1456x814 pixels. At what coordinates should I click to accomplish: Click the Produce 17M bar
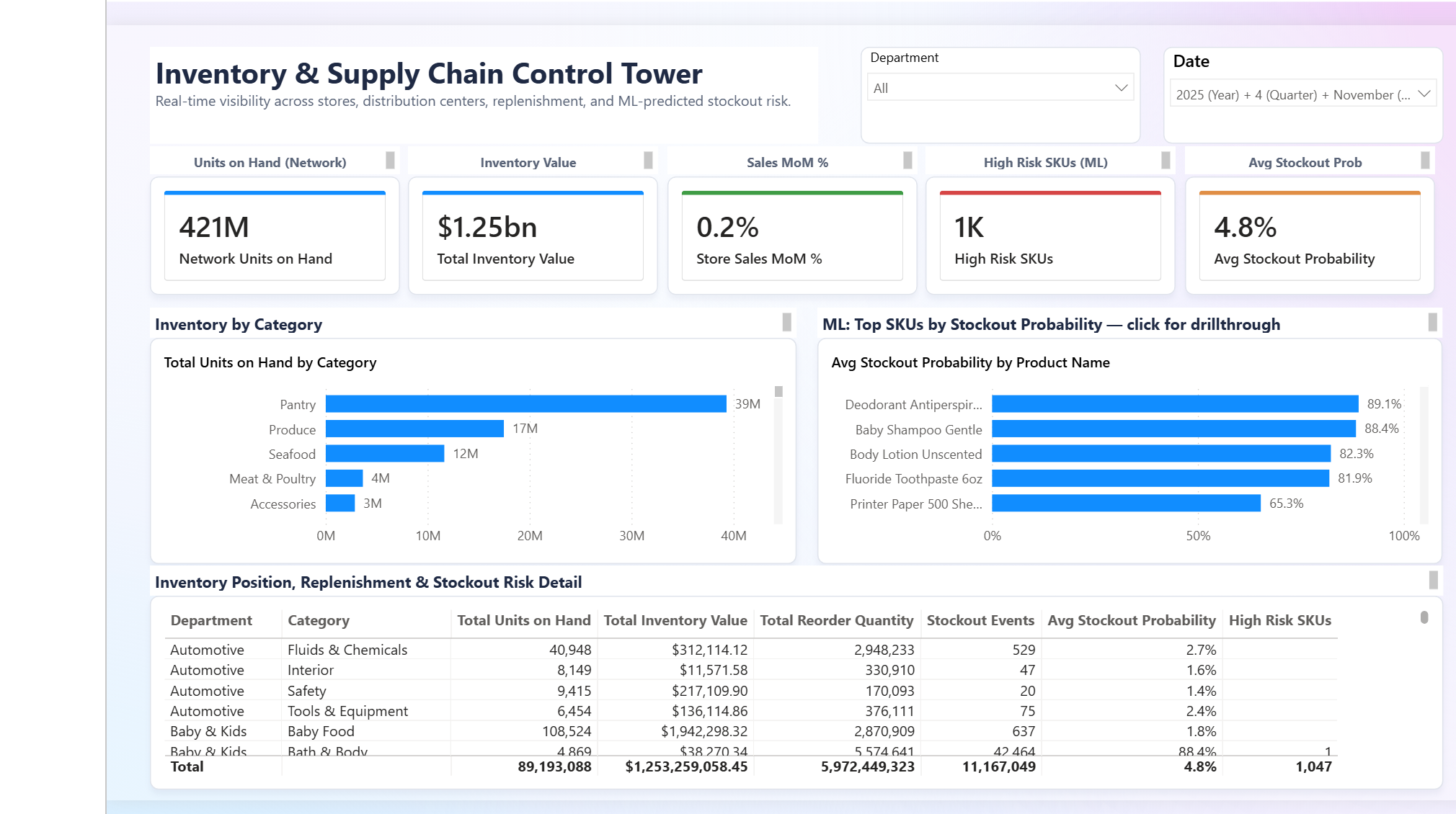414,429
